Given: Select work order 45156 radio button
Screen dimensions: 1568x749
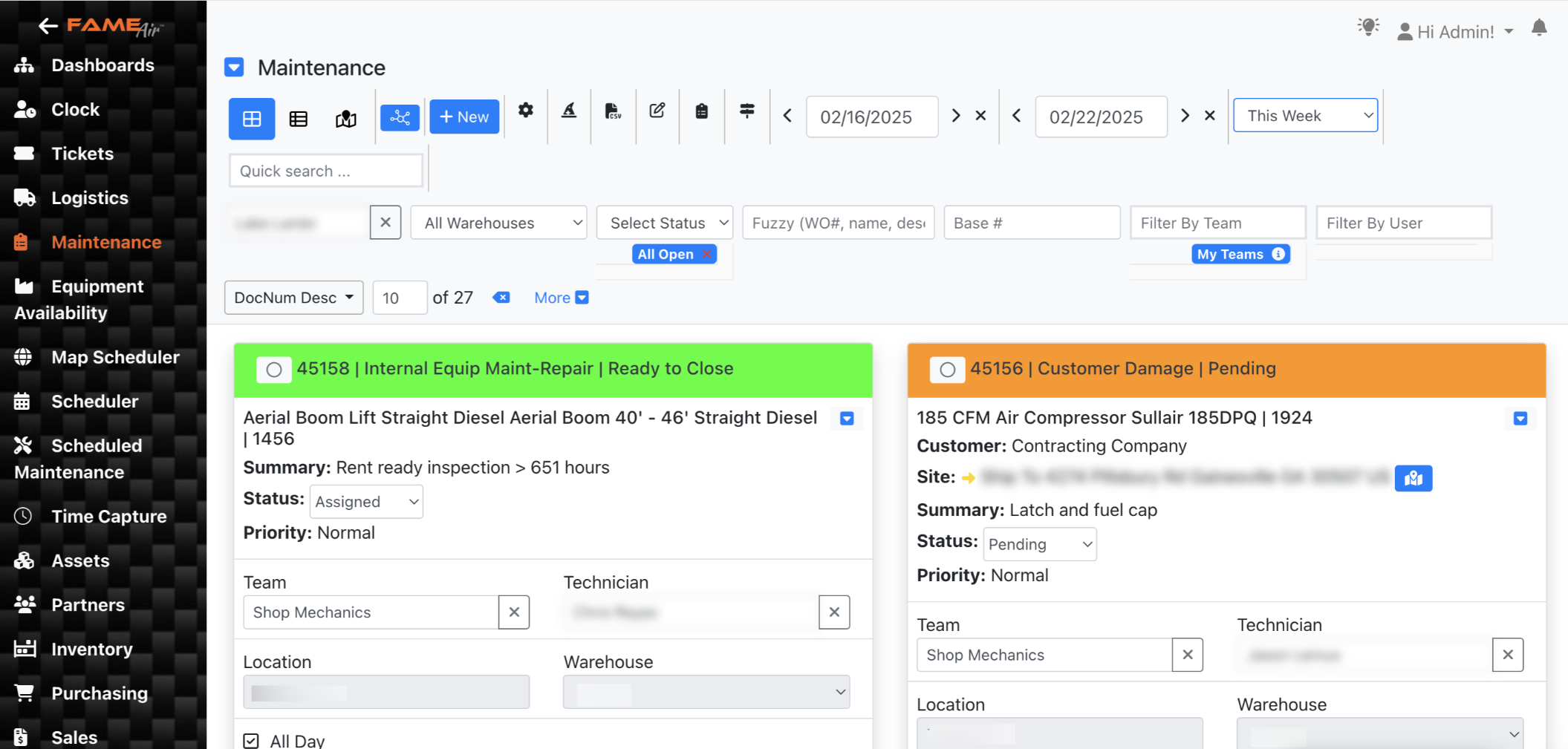Looking at the screenshot, I should tap(947, 370).
